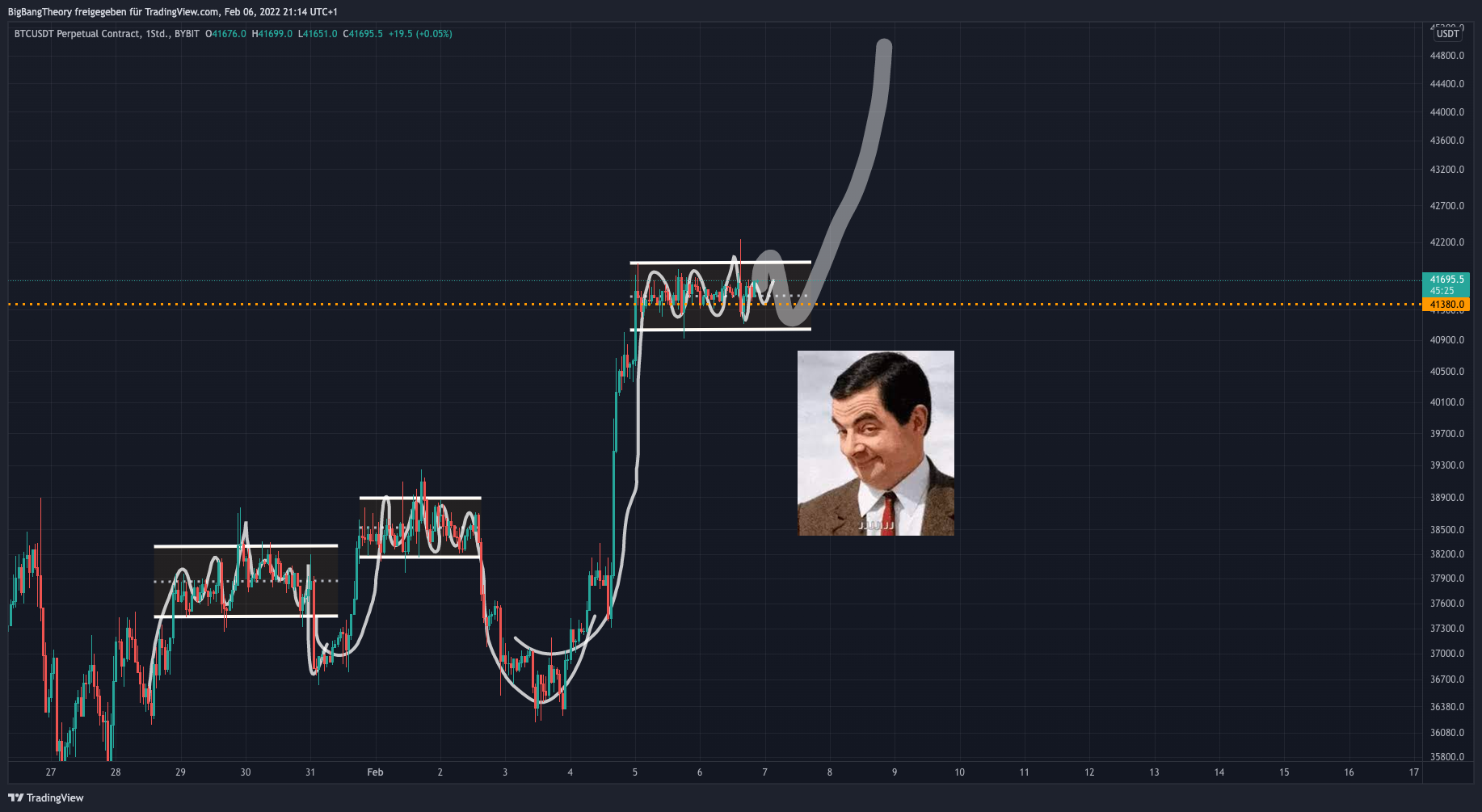Click the 37600.0 price axis label
The height and width of the screenshot is (812, 1482).
click(x=1447, y=604)
